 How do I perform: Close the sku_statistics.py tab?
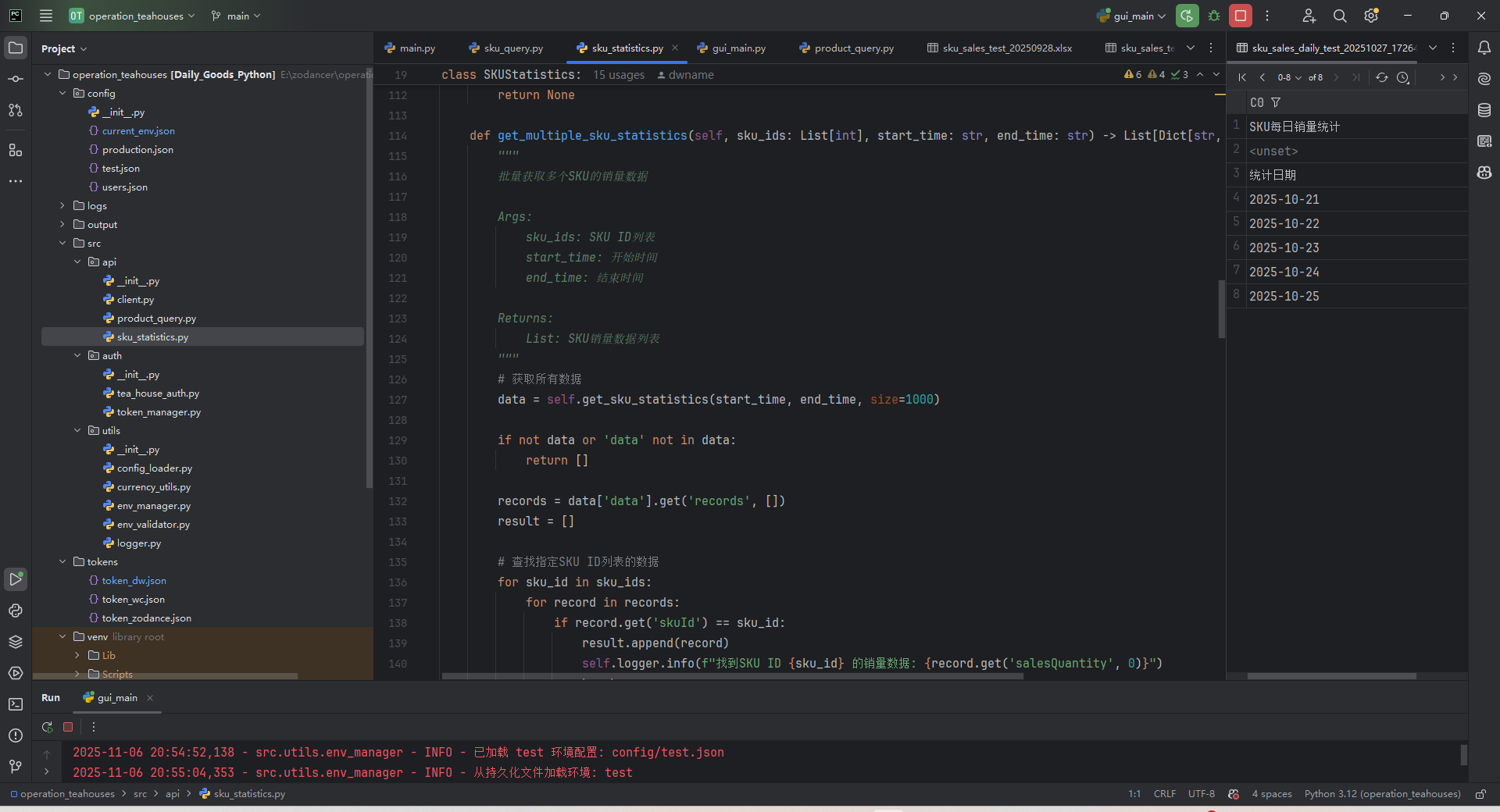click(675, 48)
